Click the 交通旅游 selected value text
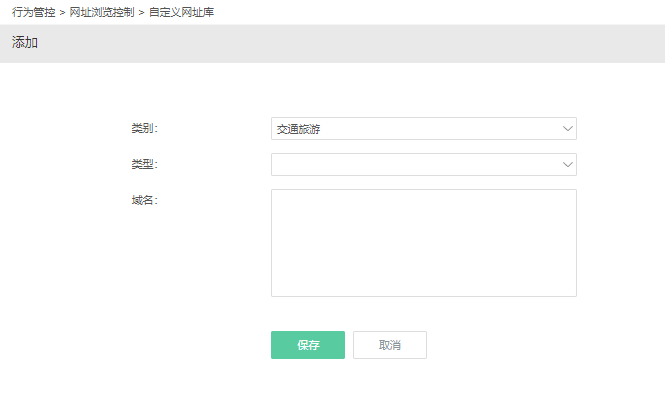 click(x=298, y=129)
